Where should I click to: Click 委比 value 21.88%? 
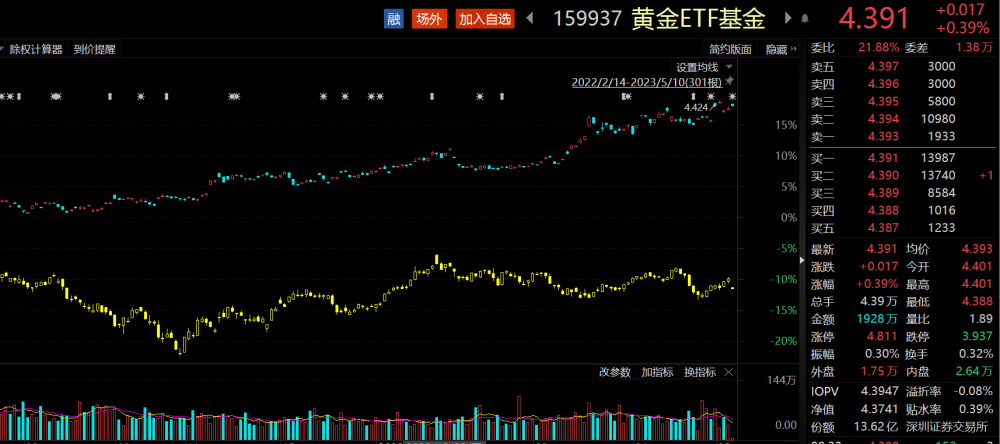pos(878,47)
